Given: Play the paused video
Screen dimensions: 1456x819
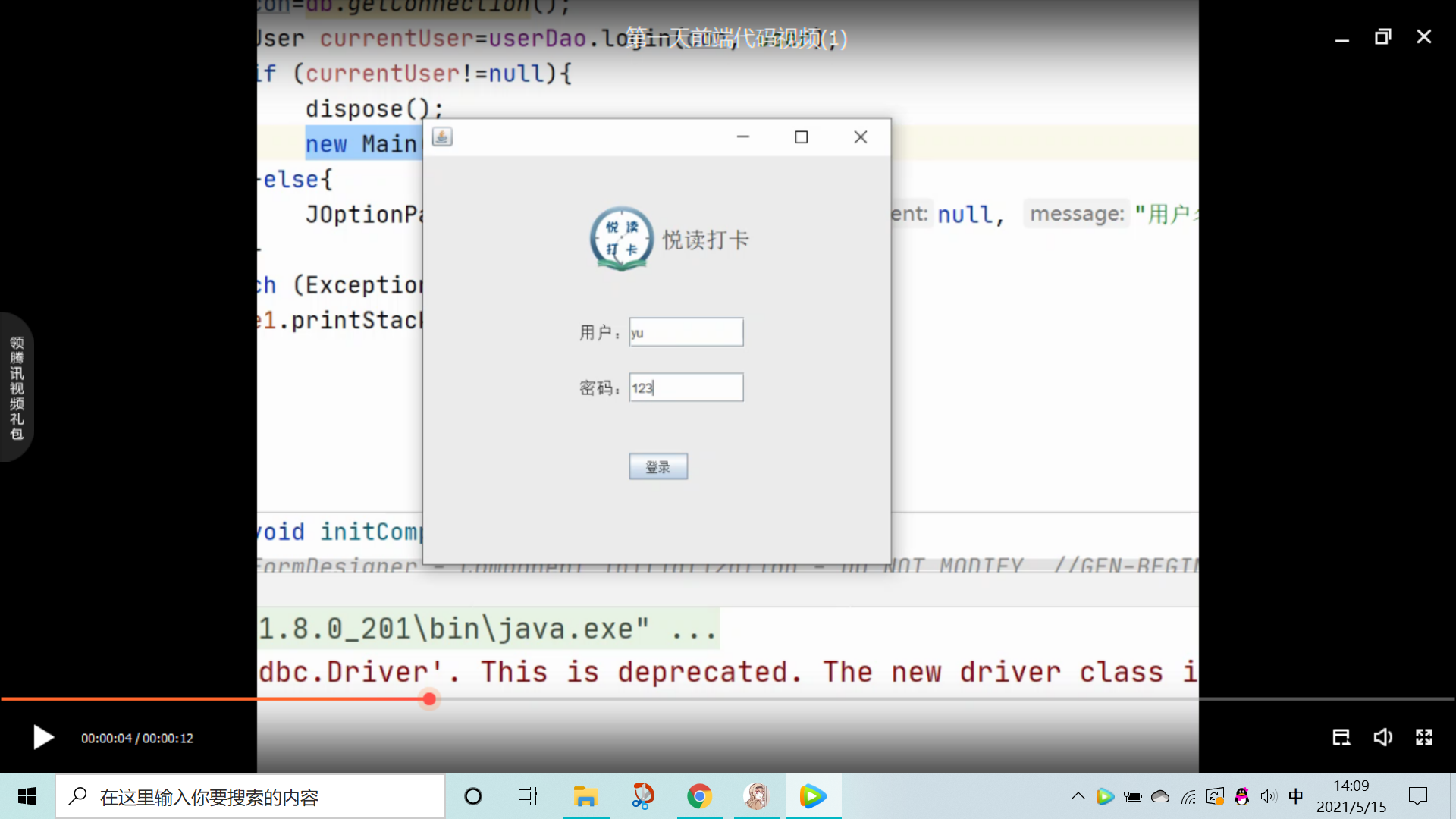Looking at the screenshot, I should 43,737.
